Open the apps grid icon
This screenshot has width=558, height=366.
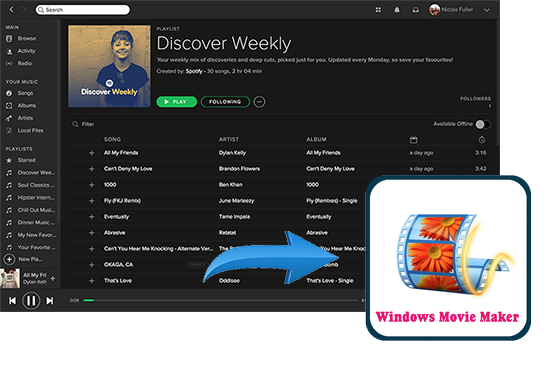tap(378, 10)
